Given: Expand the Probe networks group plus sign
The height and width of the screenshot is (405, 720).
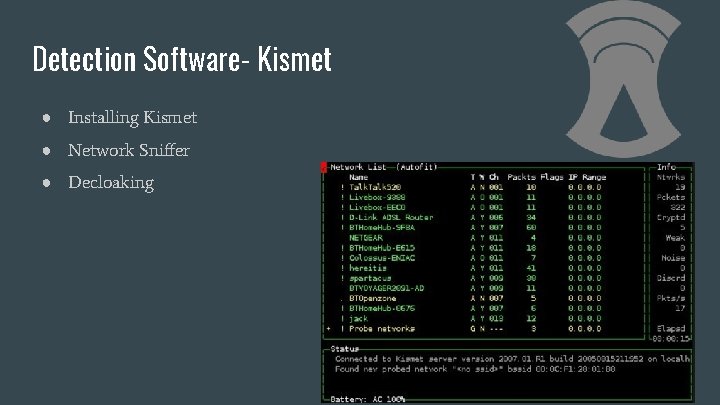Looking at the screenshot, I should 329,329.
